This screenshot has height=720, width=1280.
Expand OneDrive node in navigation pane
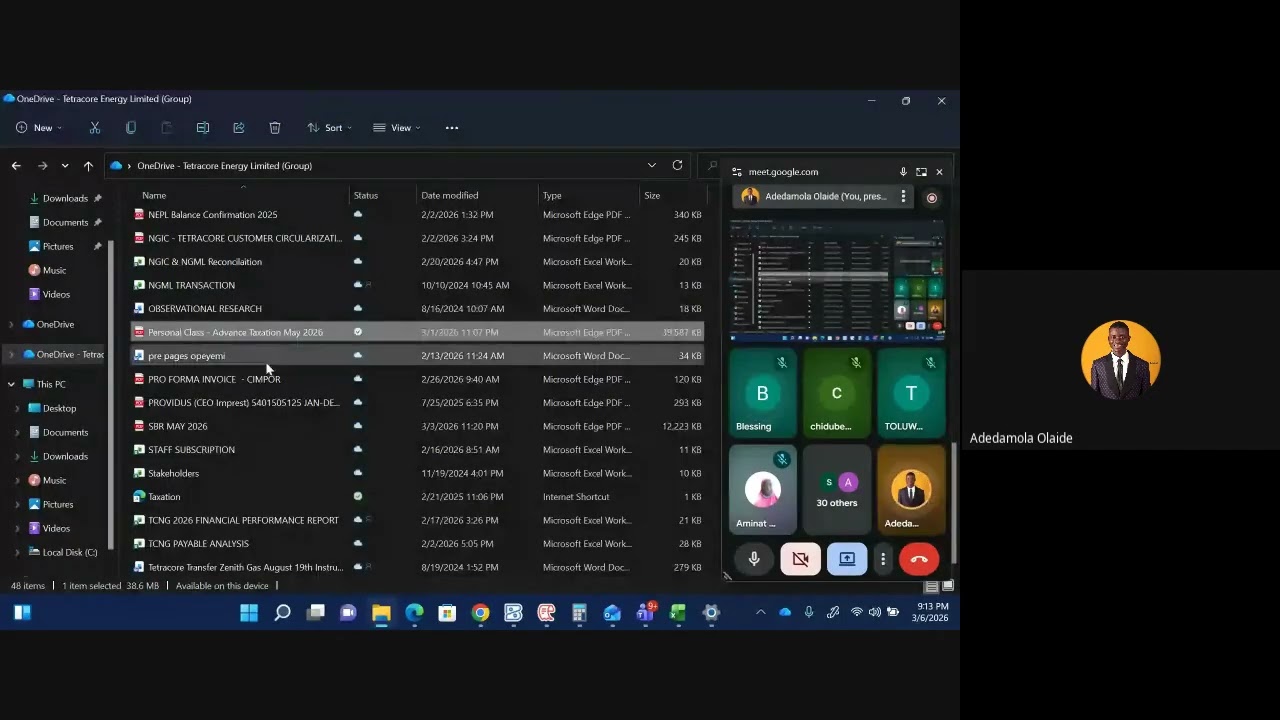pos(11,324)
